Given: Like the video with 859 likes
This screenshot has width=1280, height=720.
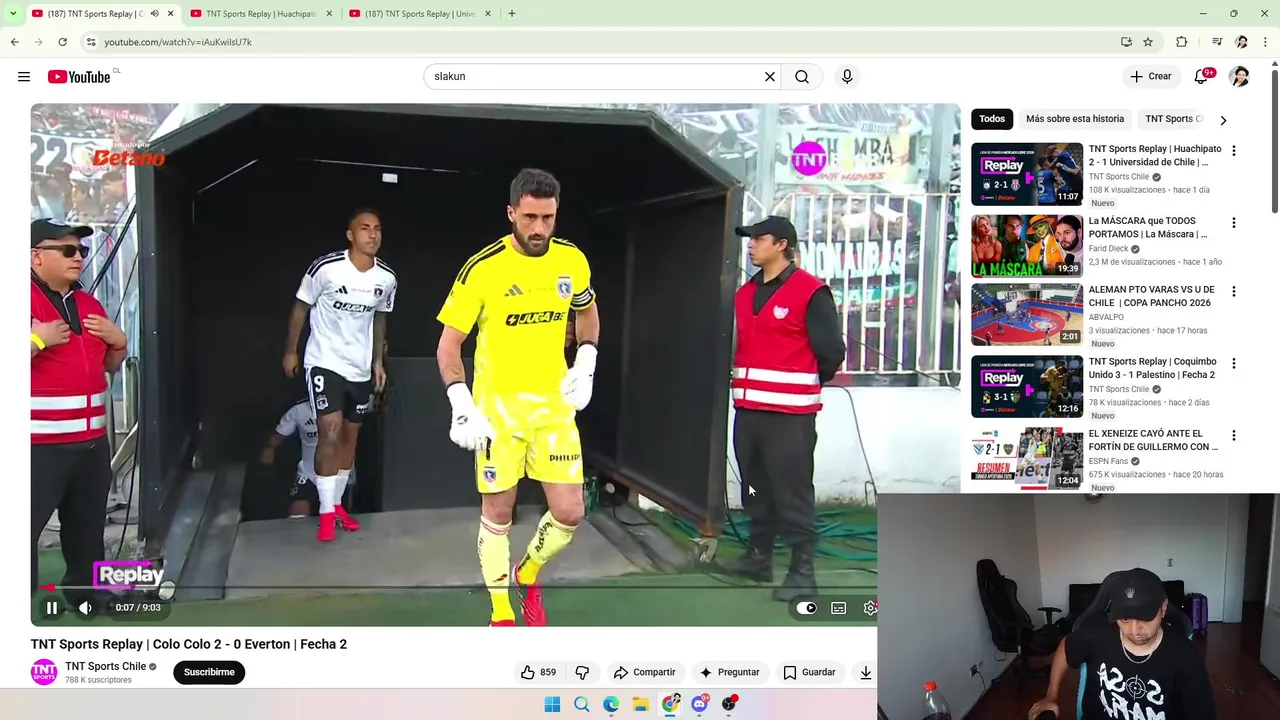Looking at the screenshot, I should pos(538,672).
